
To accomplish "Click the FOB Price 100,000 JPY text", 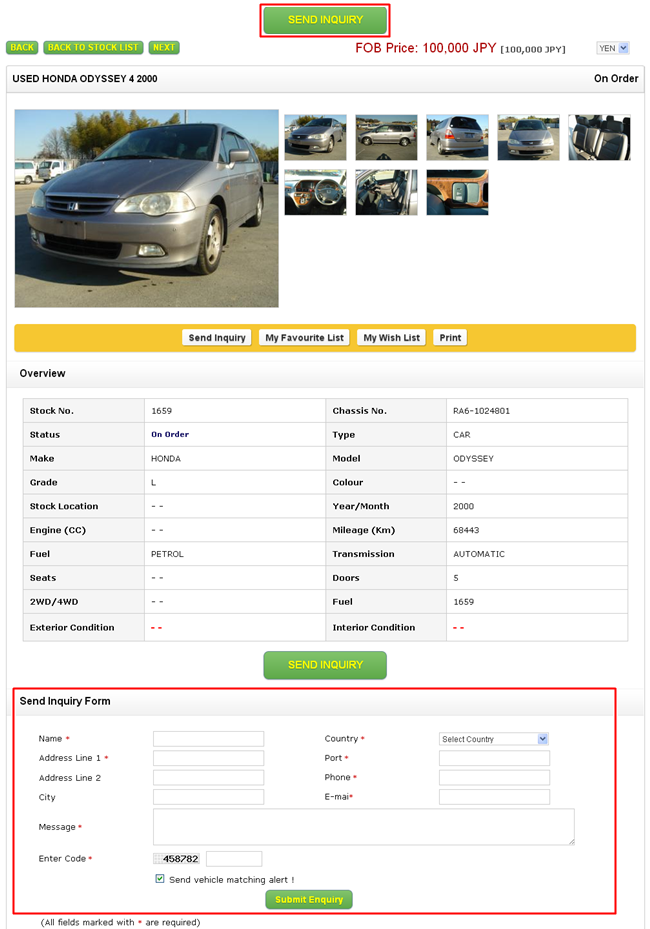I will (425, 48).
